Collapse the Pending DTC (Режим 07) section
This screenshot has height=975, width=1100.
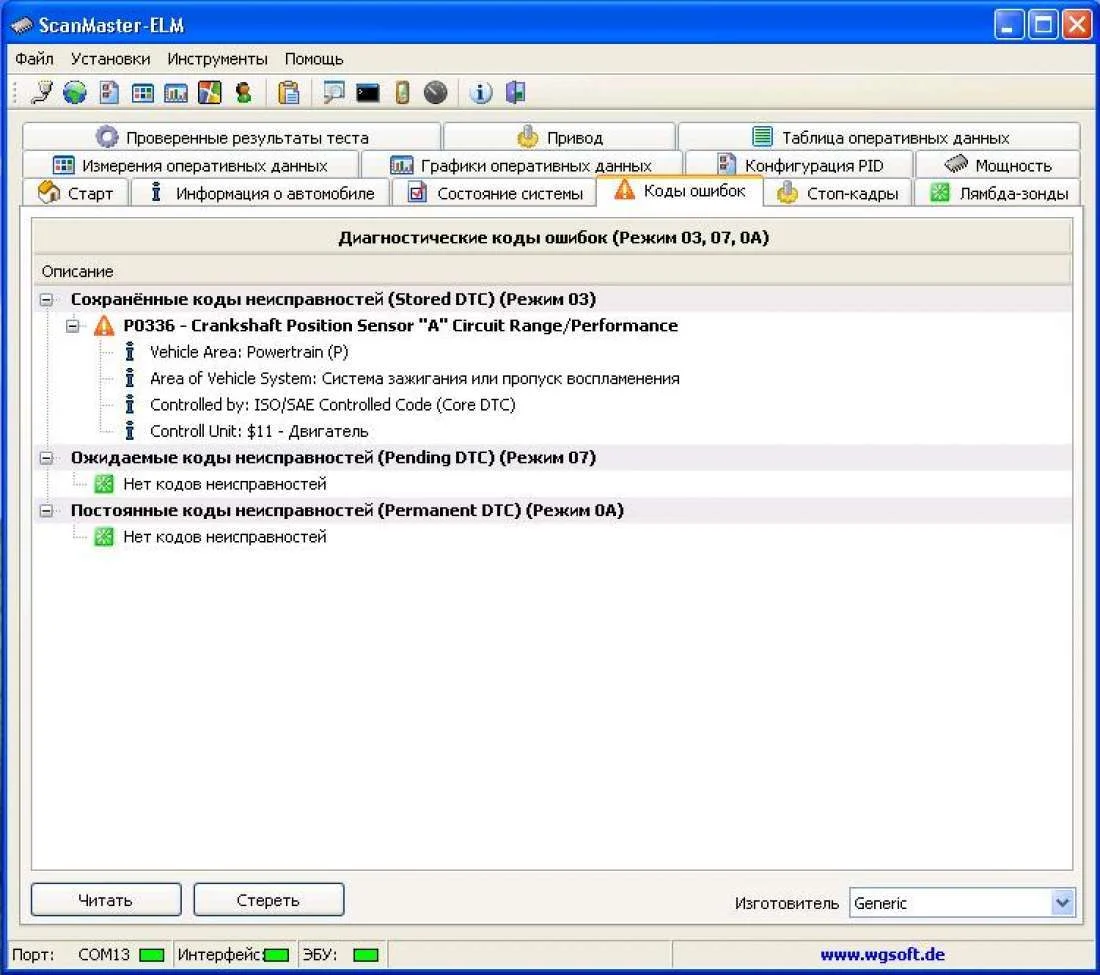pos(46,458)
